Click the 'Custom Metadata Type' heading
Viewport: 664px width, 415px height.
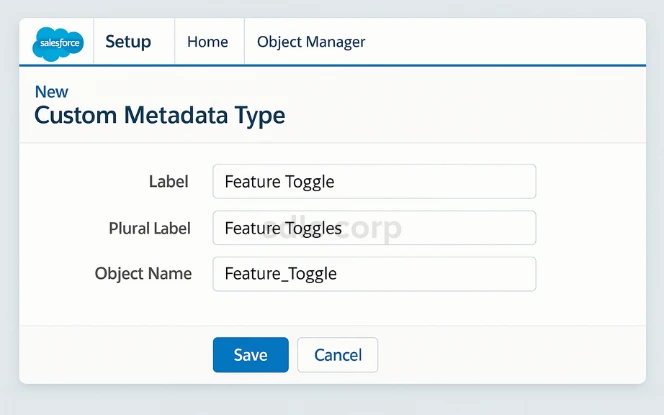click(160, 115)
